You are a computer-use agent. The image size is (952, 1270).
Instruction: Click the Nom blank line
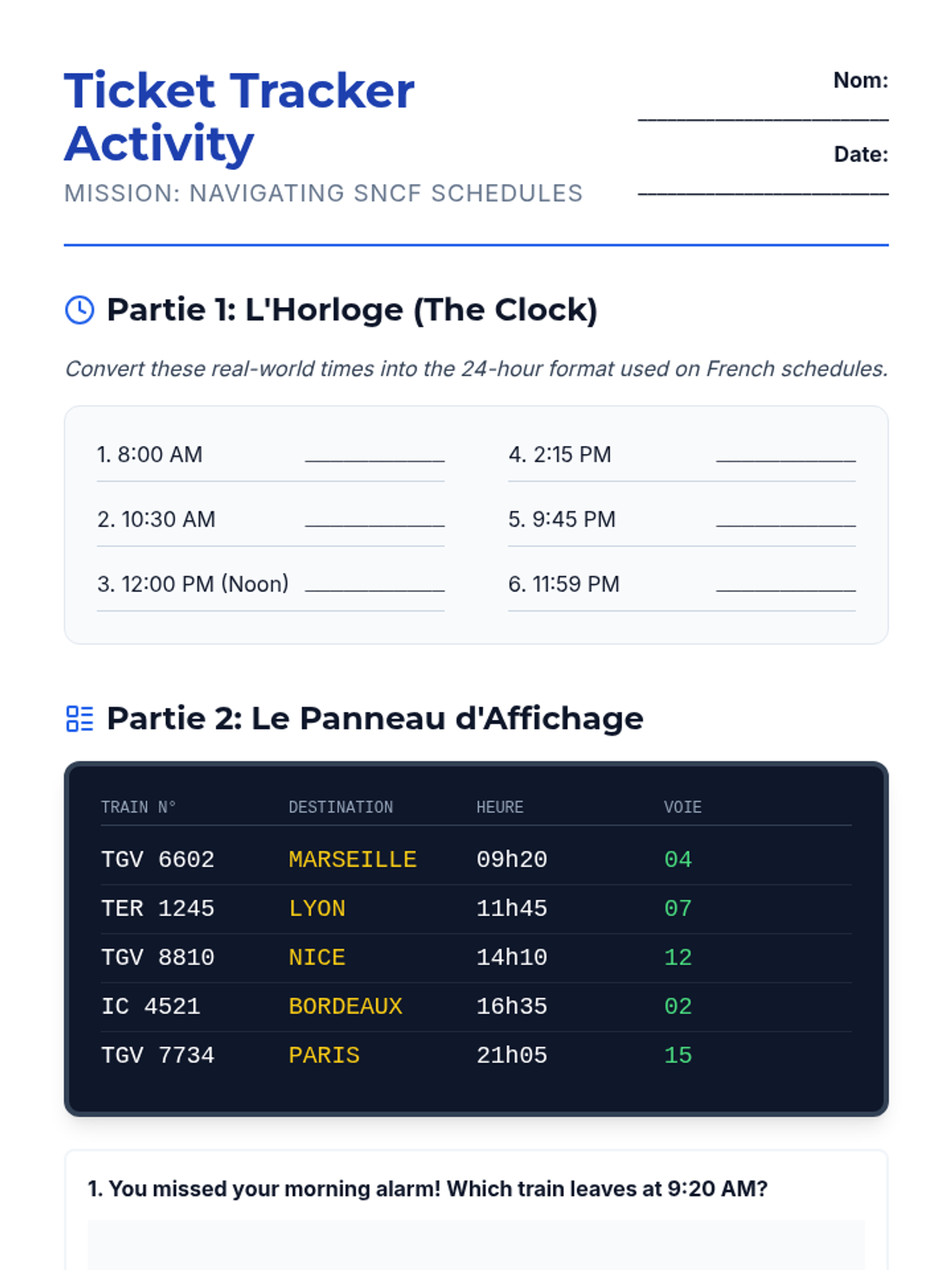[x=762, y=118]
